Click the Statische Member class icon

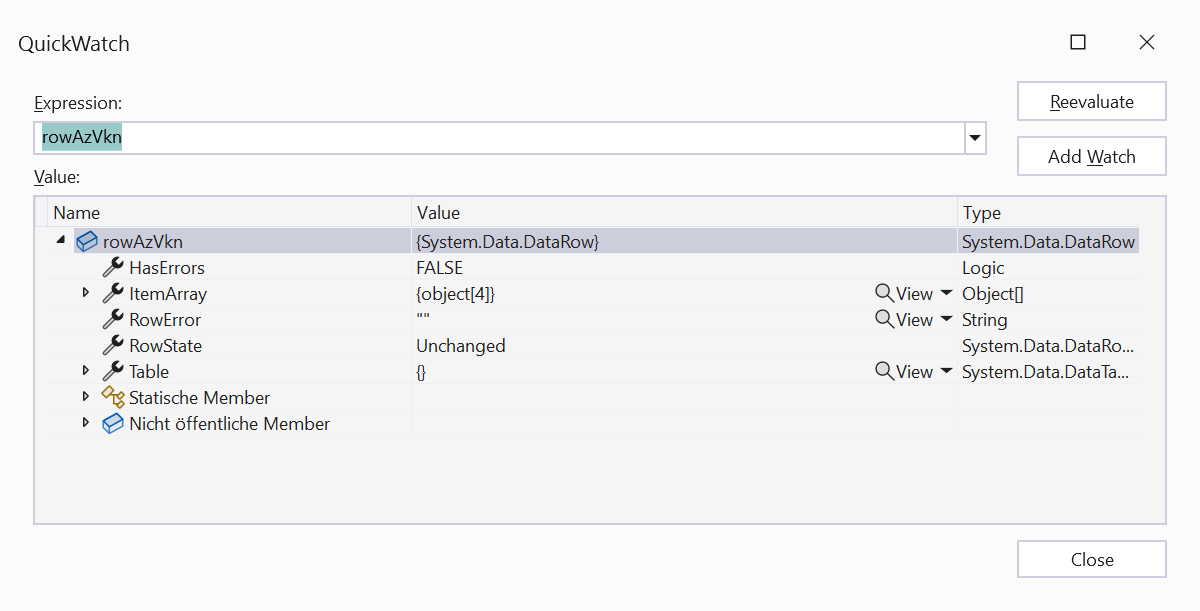pos(113,397)
